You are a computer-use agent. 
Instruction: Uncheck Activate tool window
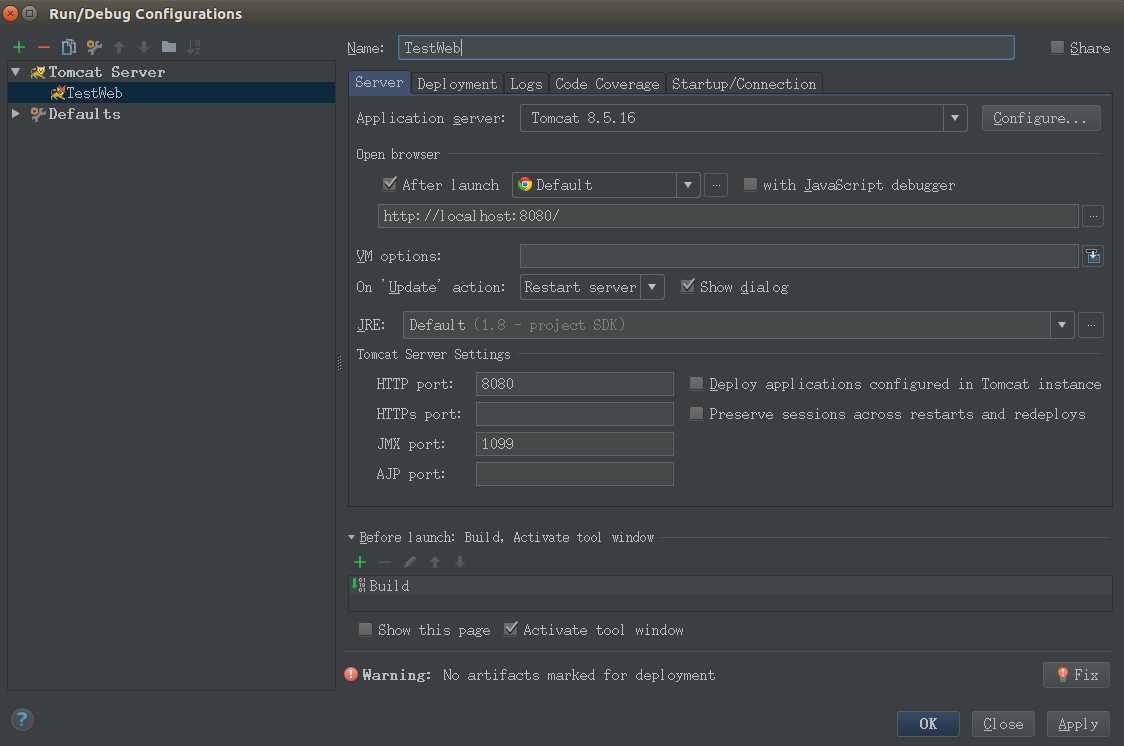[510, 628]
